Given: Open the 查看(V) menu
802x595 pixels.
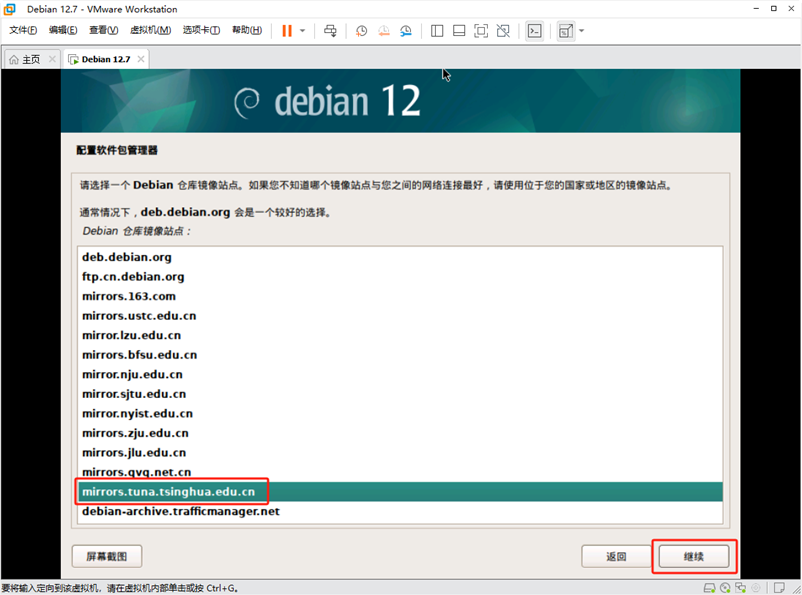Looking at the screenshot, I should tap(104, 30).
